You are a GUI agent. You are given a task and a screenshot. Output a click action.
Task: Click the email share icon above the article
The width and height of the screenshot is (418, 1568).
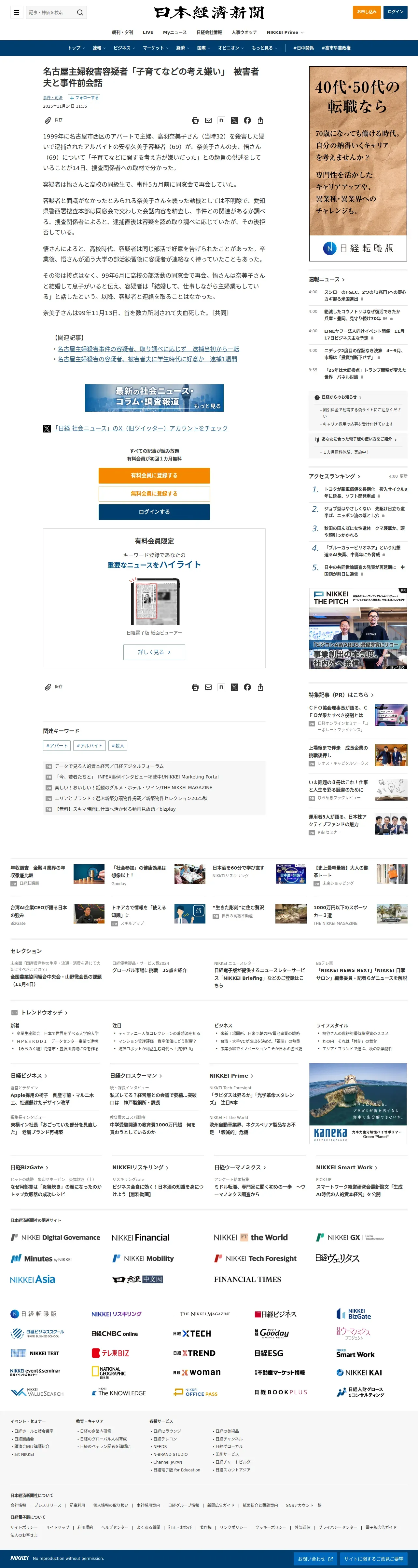[x=208, y=121]
